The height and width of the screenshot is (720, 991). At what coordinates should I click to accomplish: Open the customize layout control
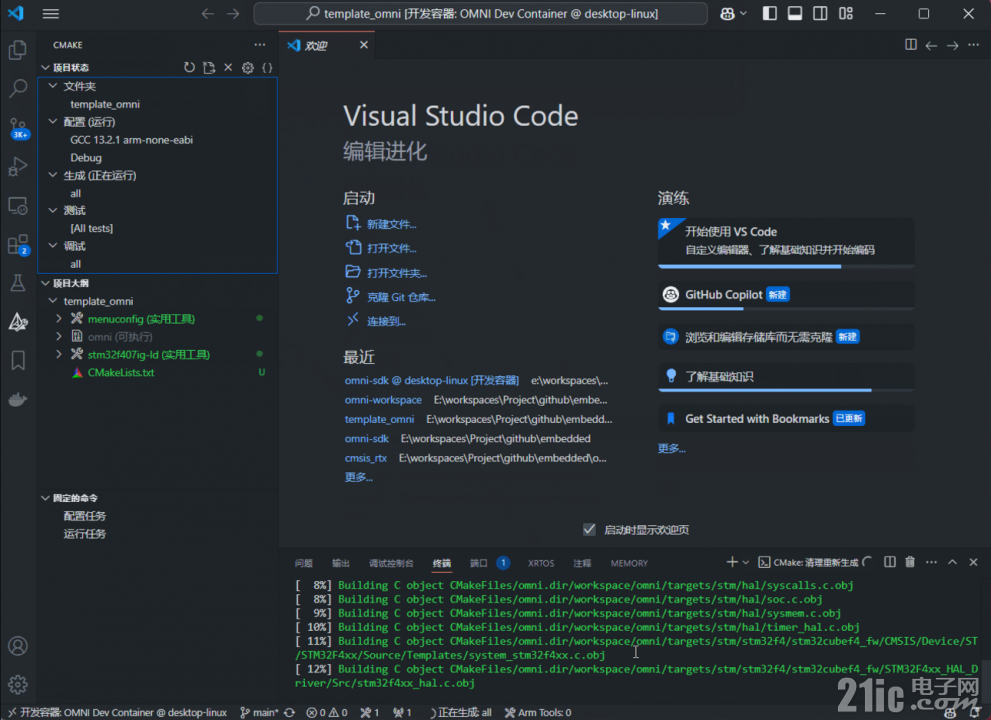tap(846, 13)
